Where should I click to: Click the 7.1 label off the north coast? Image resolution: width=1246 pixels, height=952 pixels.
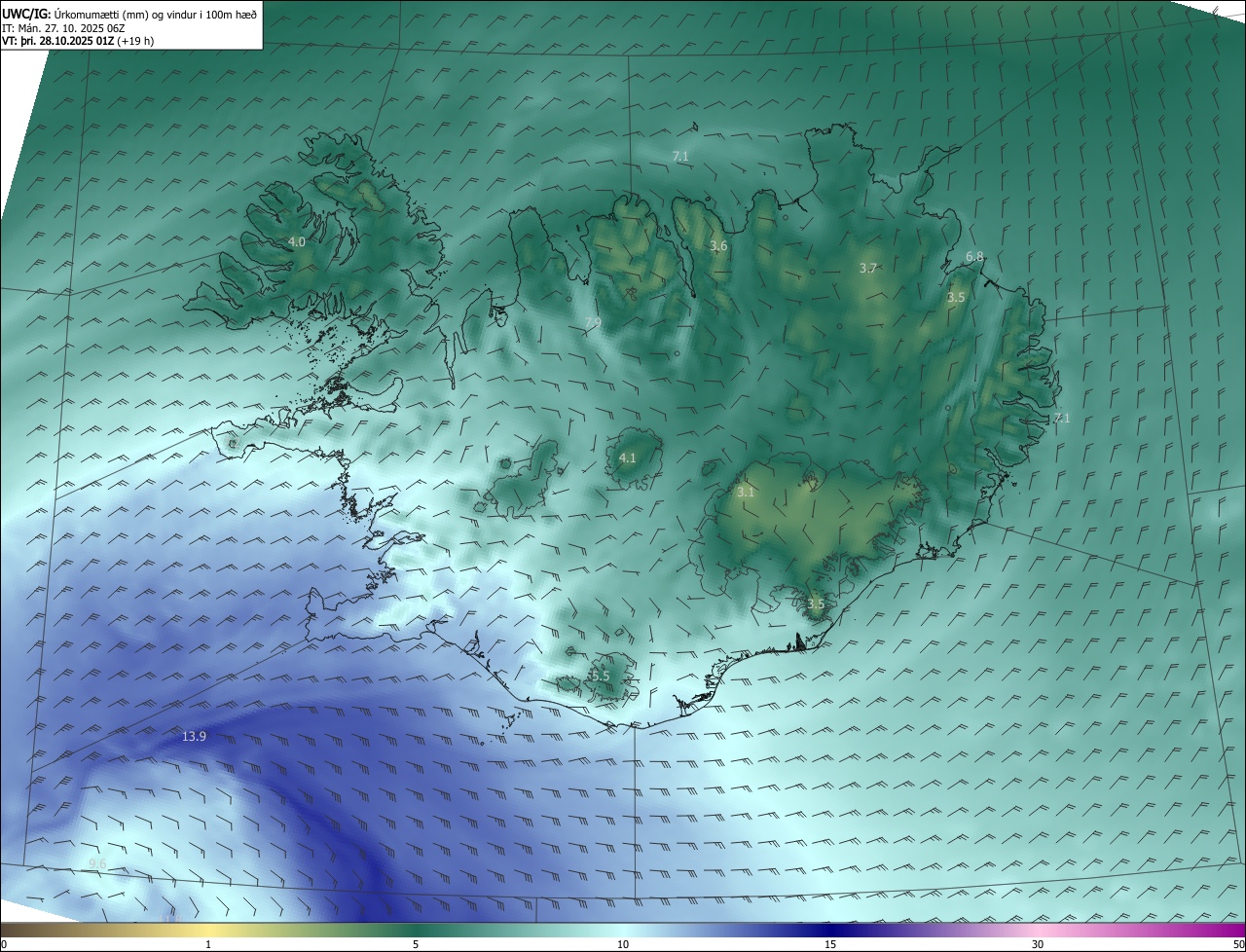[680, 156]
